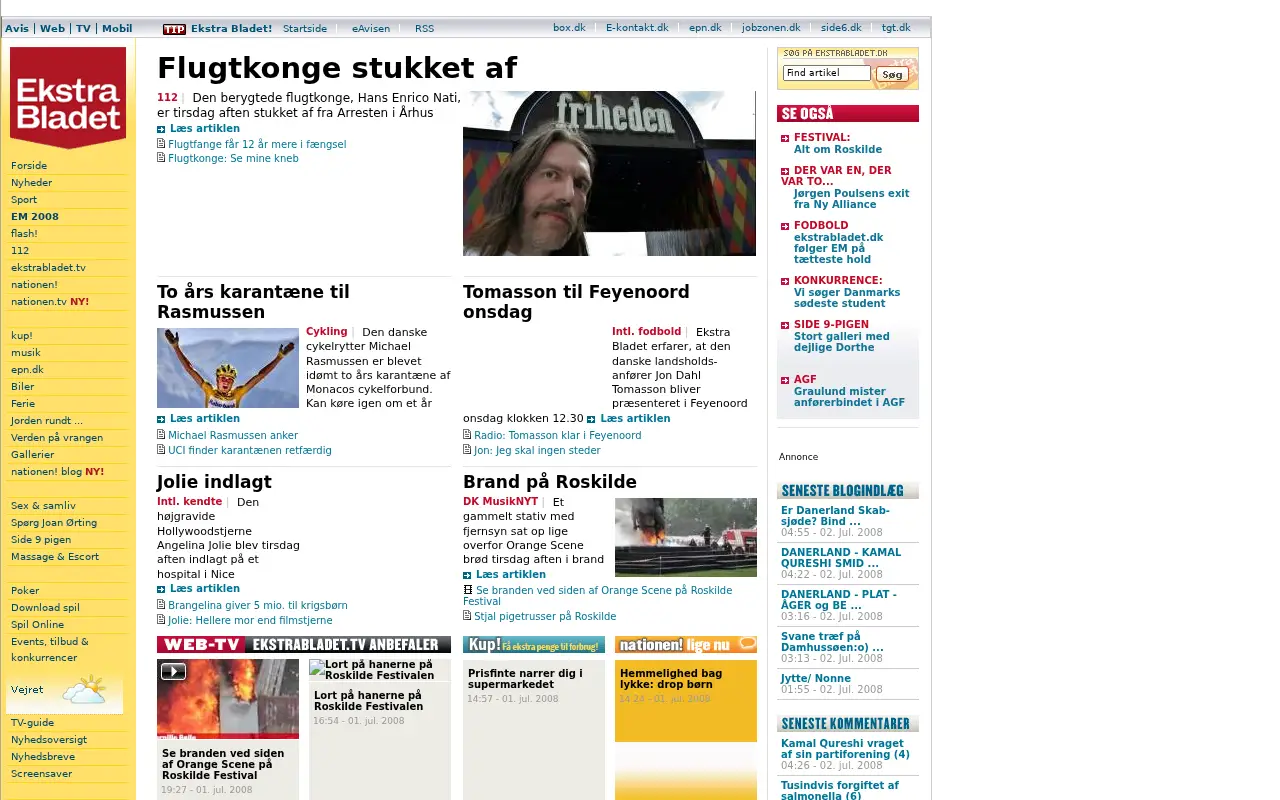Click arrow icon beside FODBOLD heading
This screenshot has width=1280, height=800.
(785, 226)
